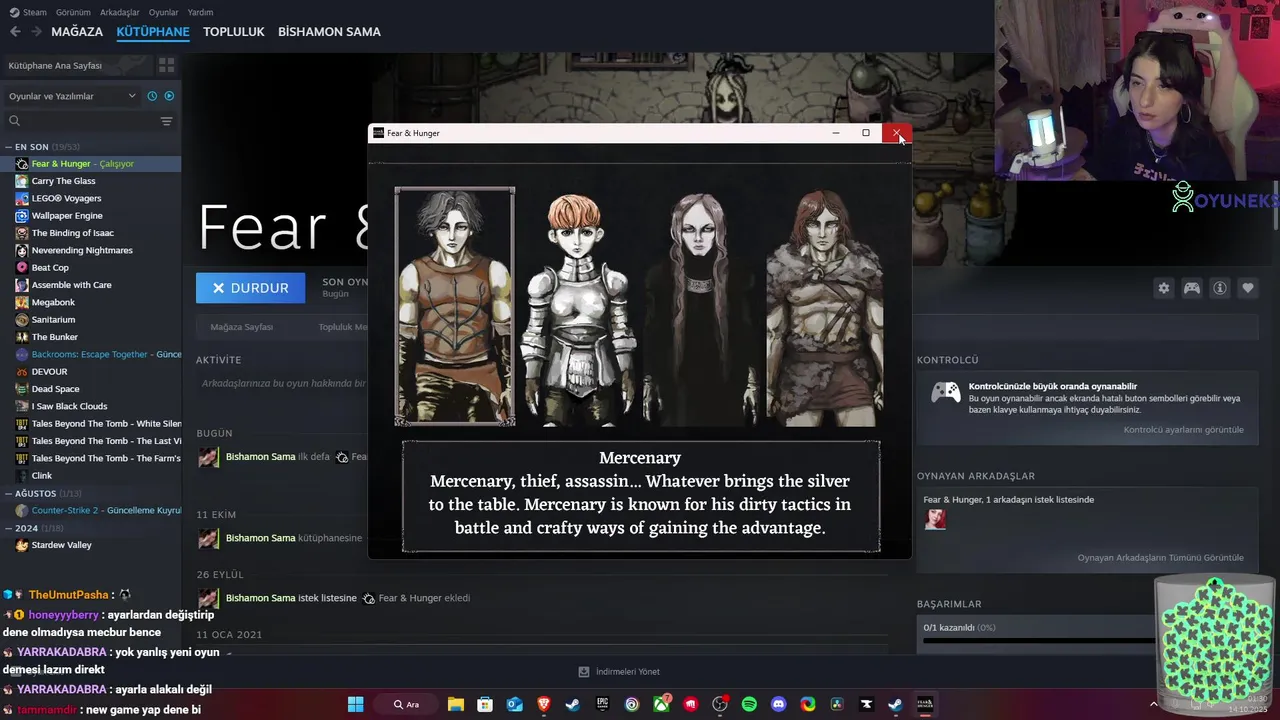Choose the long-haired Dark Priest portrait
This screenshot has height=720, width=1280.
tap(700, 308)
